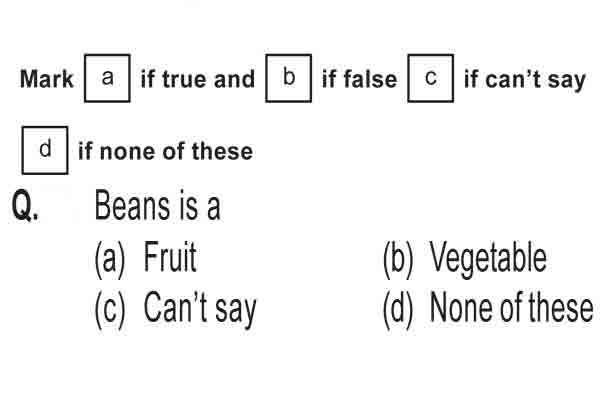
Task: Select answer option Vegetable
Action: point(488,258)
